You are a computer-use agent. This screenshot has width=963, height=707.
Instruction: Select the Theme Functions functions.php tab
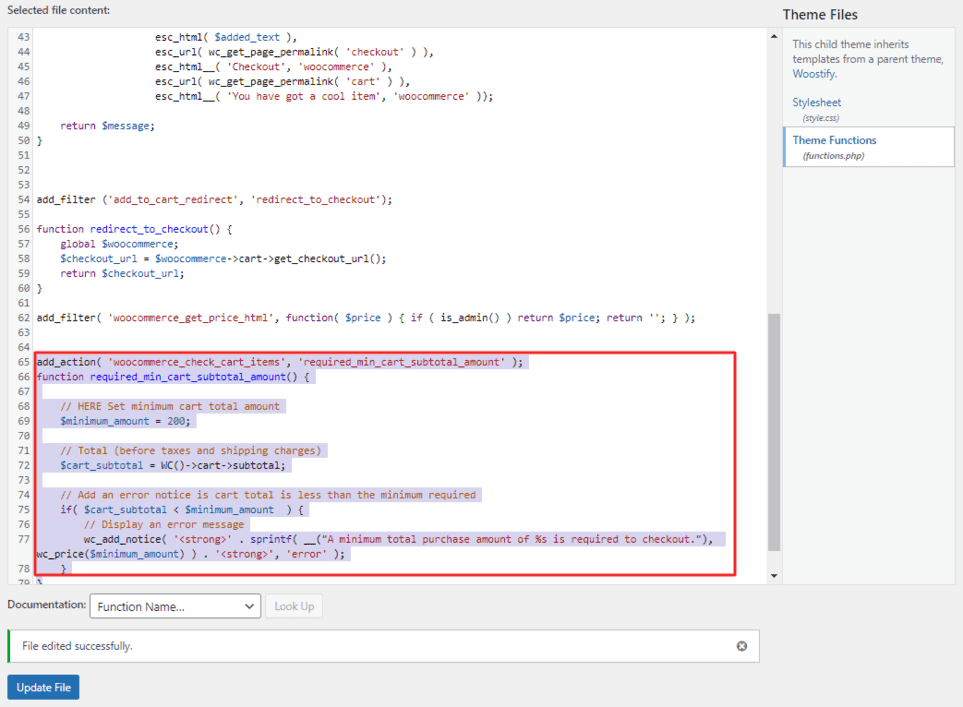[834, 140]
